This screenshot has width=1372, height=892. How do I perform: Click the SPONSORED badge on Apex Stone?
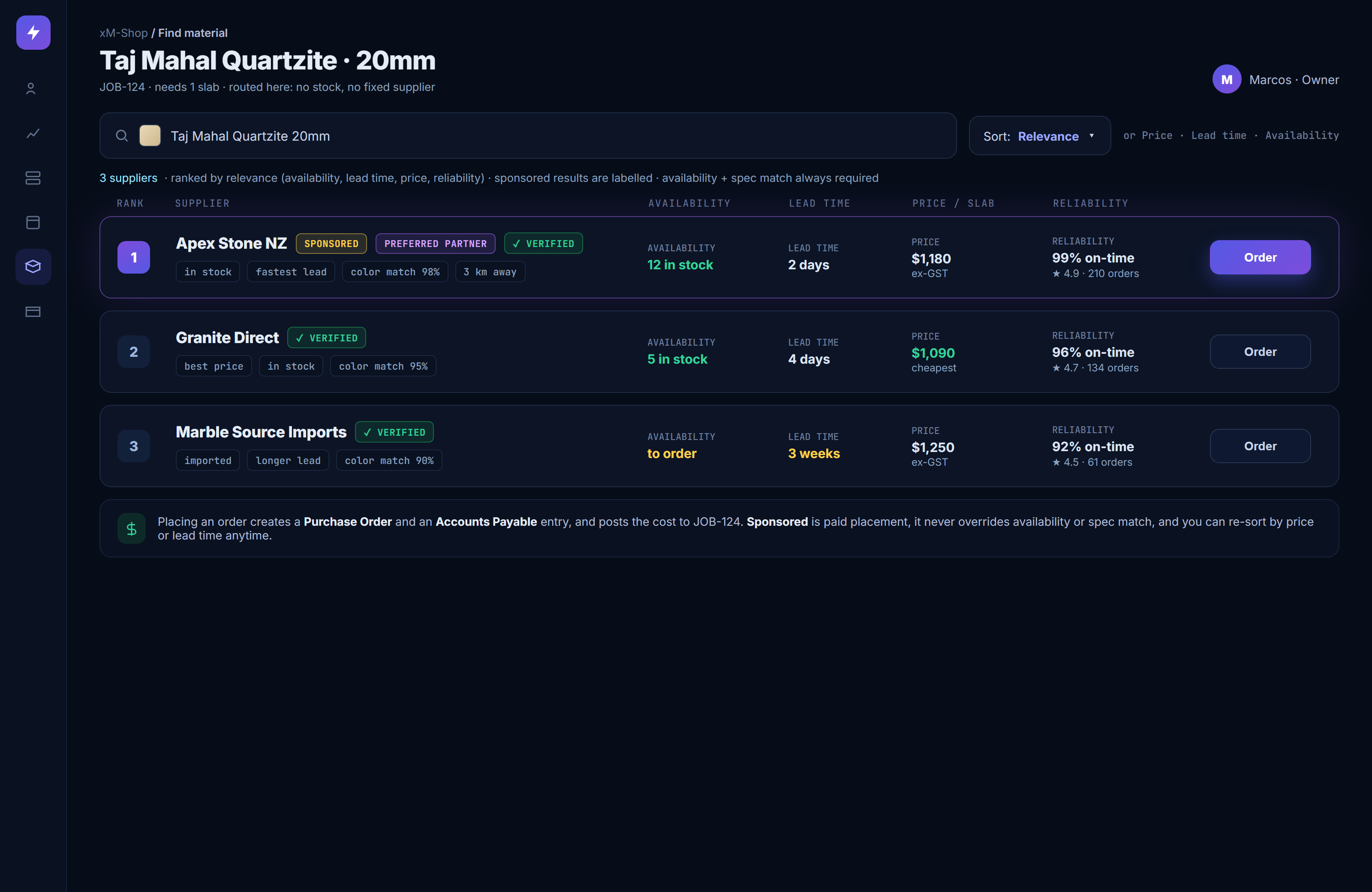tap(331, 243)
